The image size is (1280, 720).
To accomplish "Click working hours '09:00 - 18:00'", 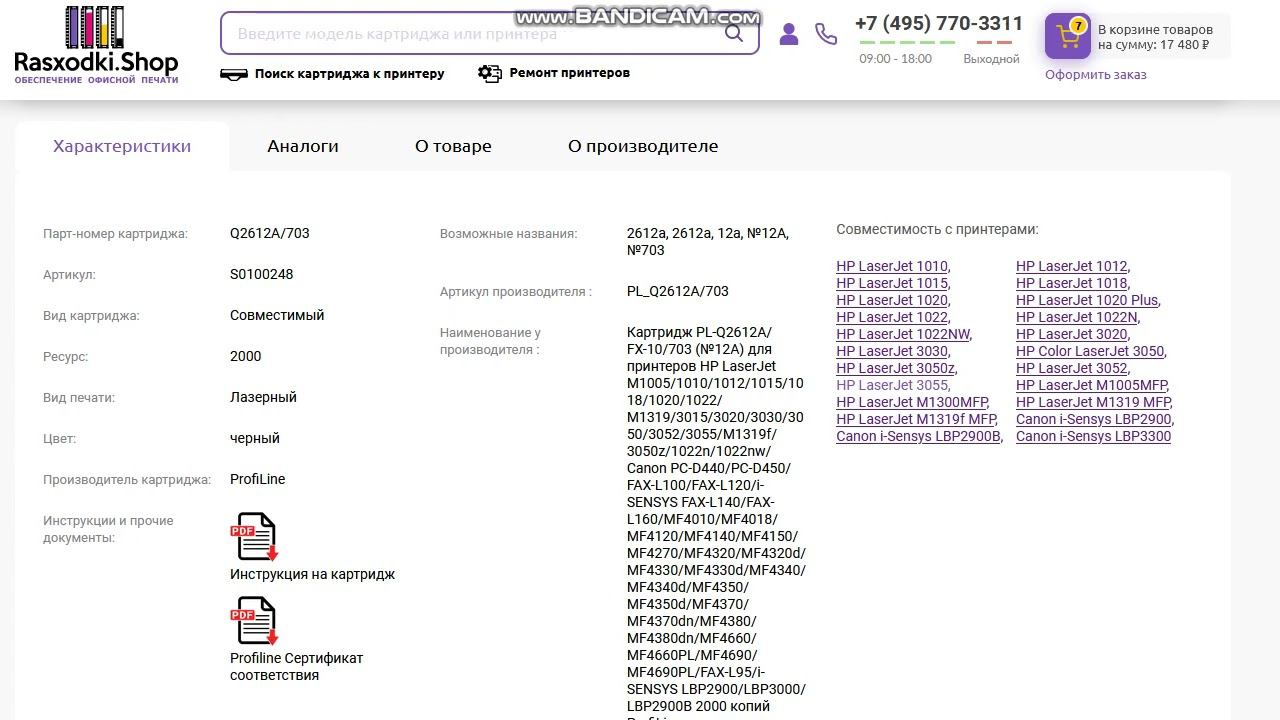I will tap(895, 59).
